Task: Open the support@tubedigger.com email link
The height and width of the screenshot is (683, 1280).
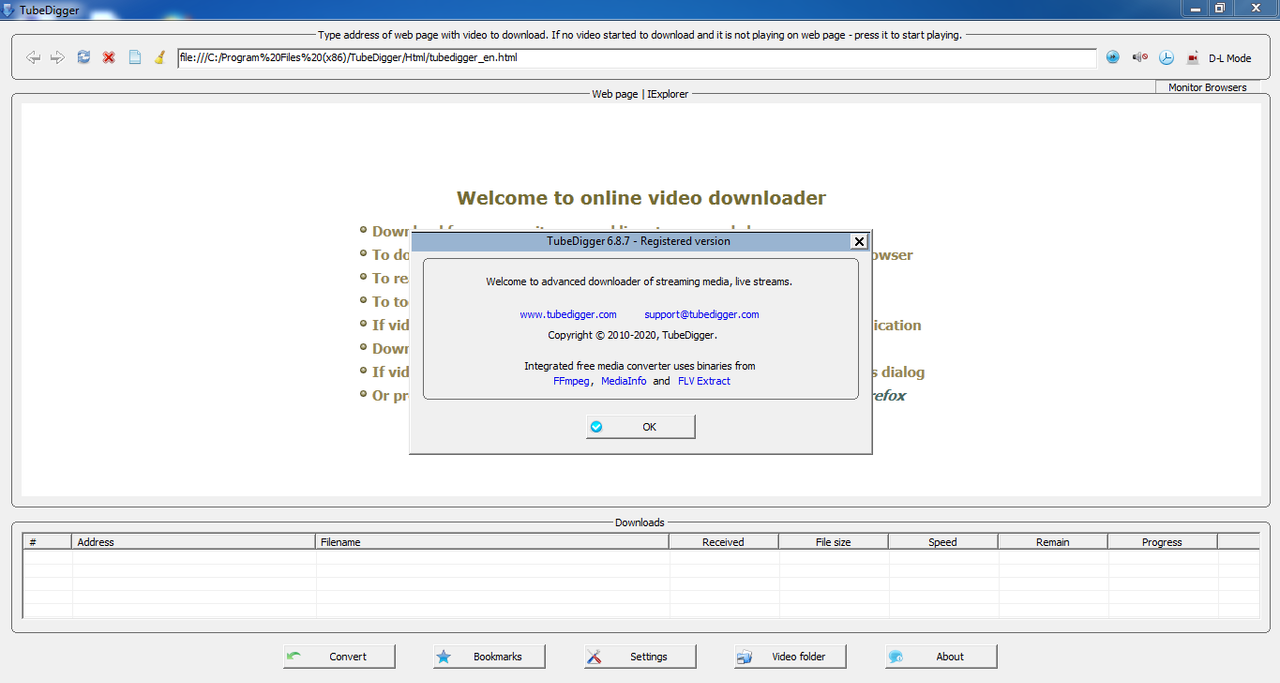Action: (x=701, y=314)
